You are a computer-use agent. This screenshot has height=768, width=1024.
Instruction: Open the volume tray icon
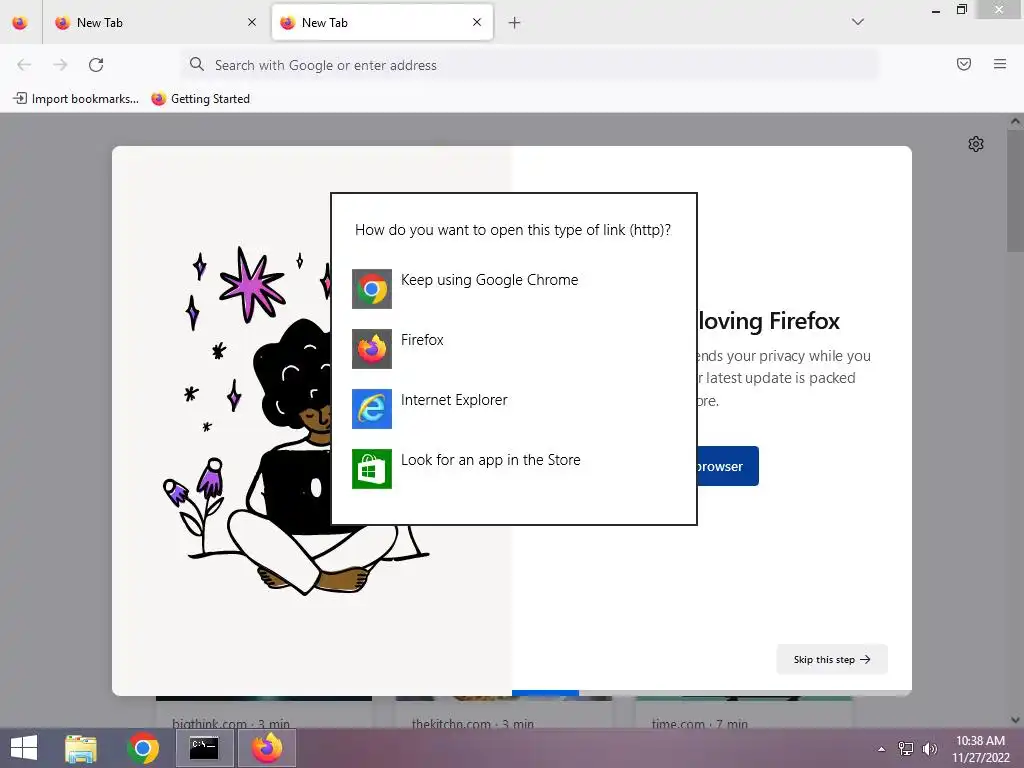(930, 748)
